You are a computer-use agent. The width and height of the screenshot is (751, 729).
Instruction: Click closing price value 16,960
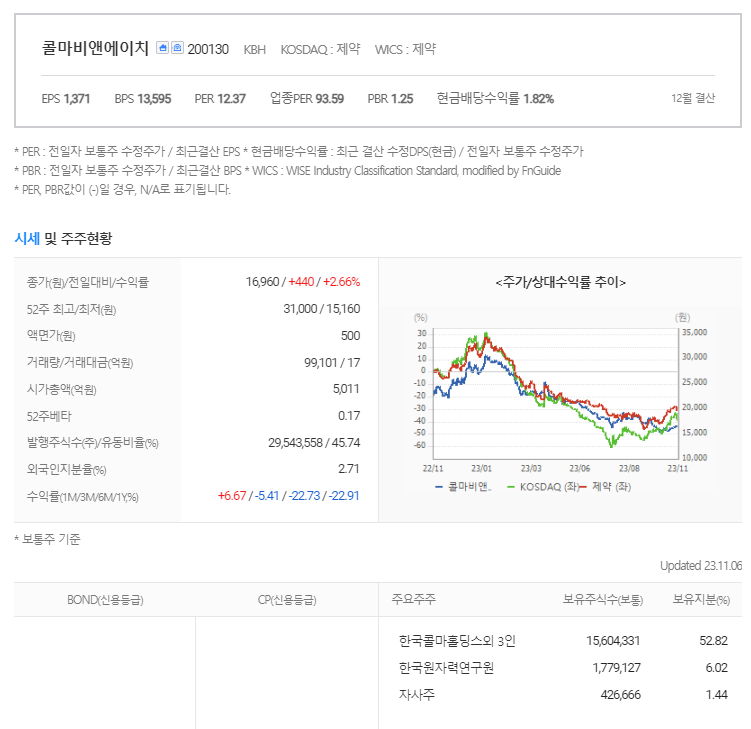(262, 282)
